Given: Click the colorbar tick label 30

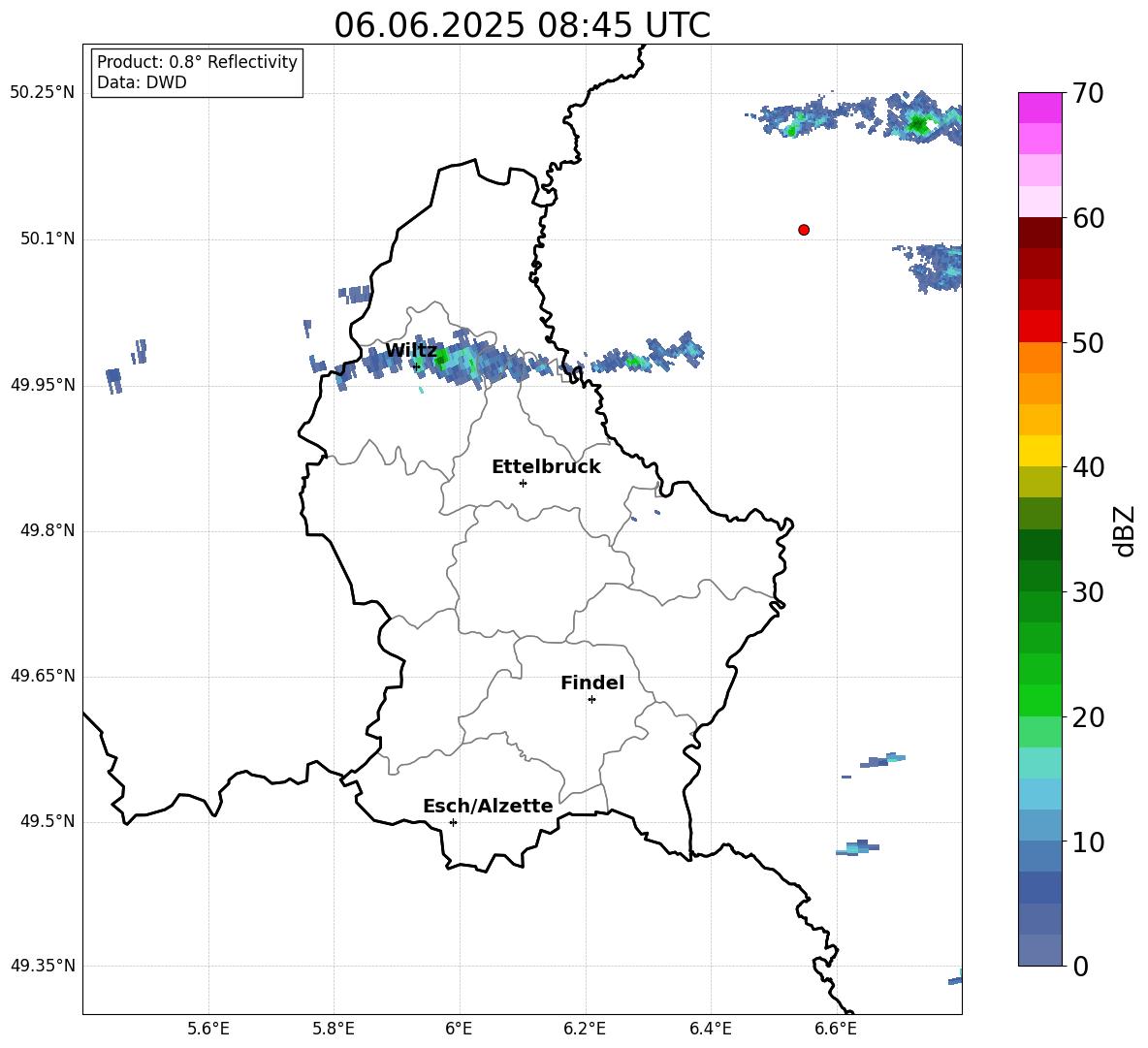Looking at the screenshot, I should tap(1088, 592).
